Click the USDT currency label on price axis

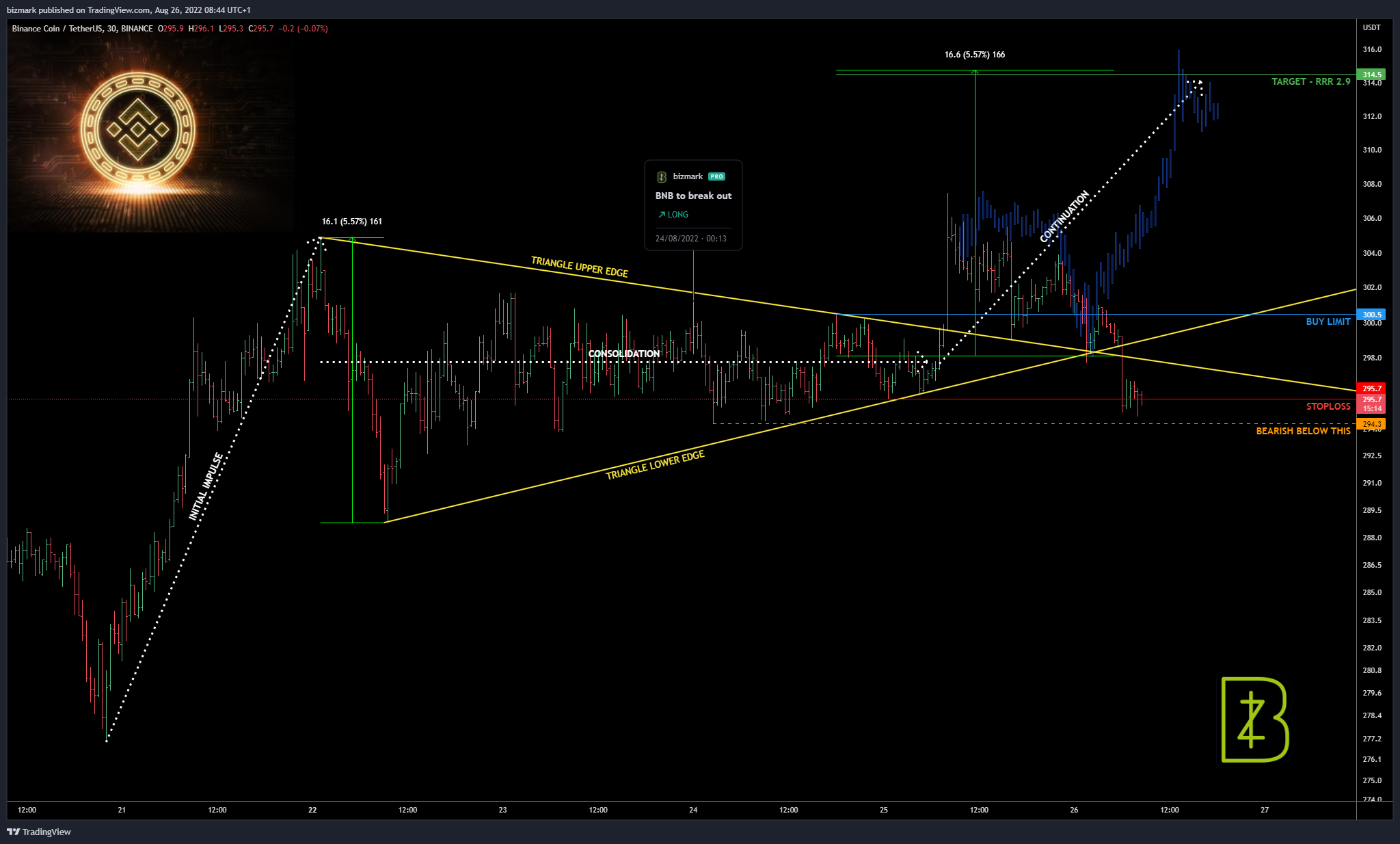click(1371, 28)
